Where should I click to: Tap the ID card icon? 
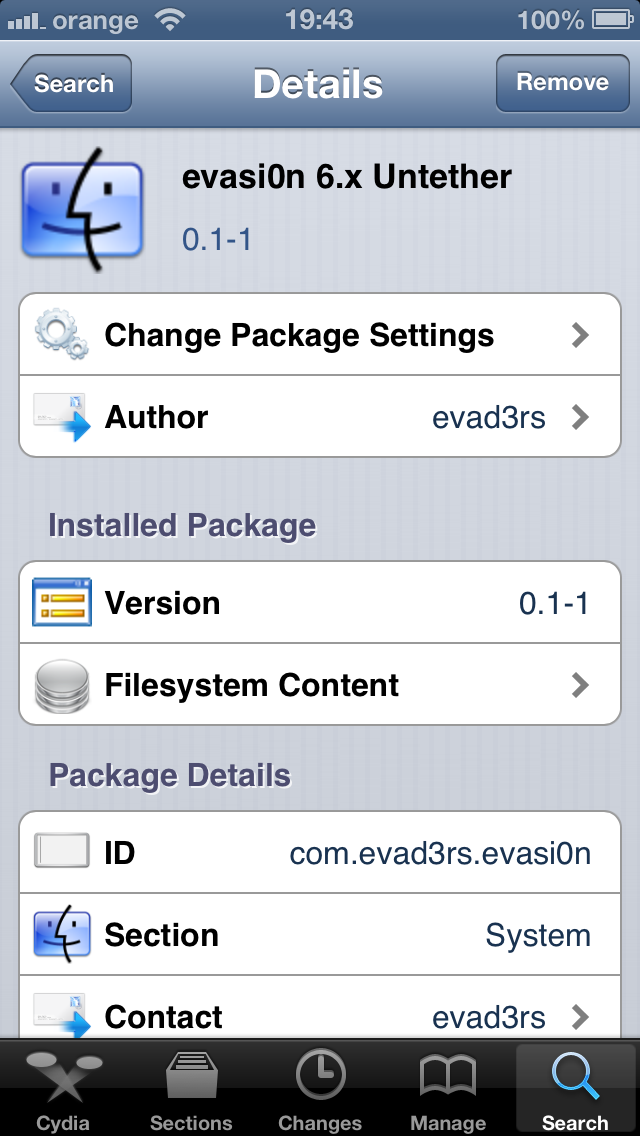click(62, 851)
